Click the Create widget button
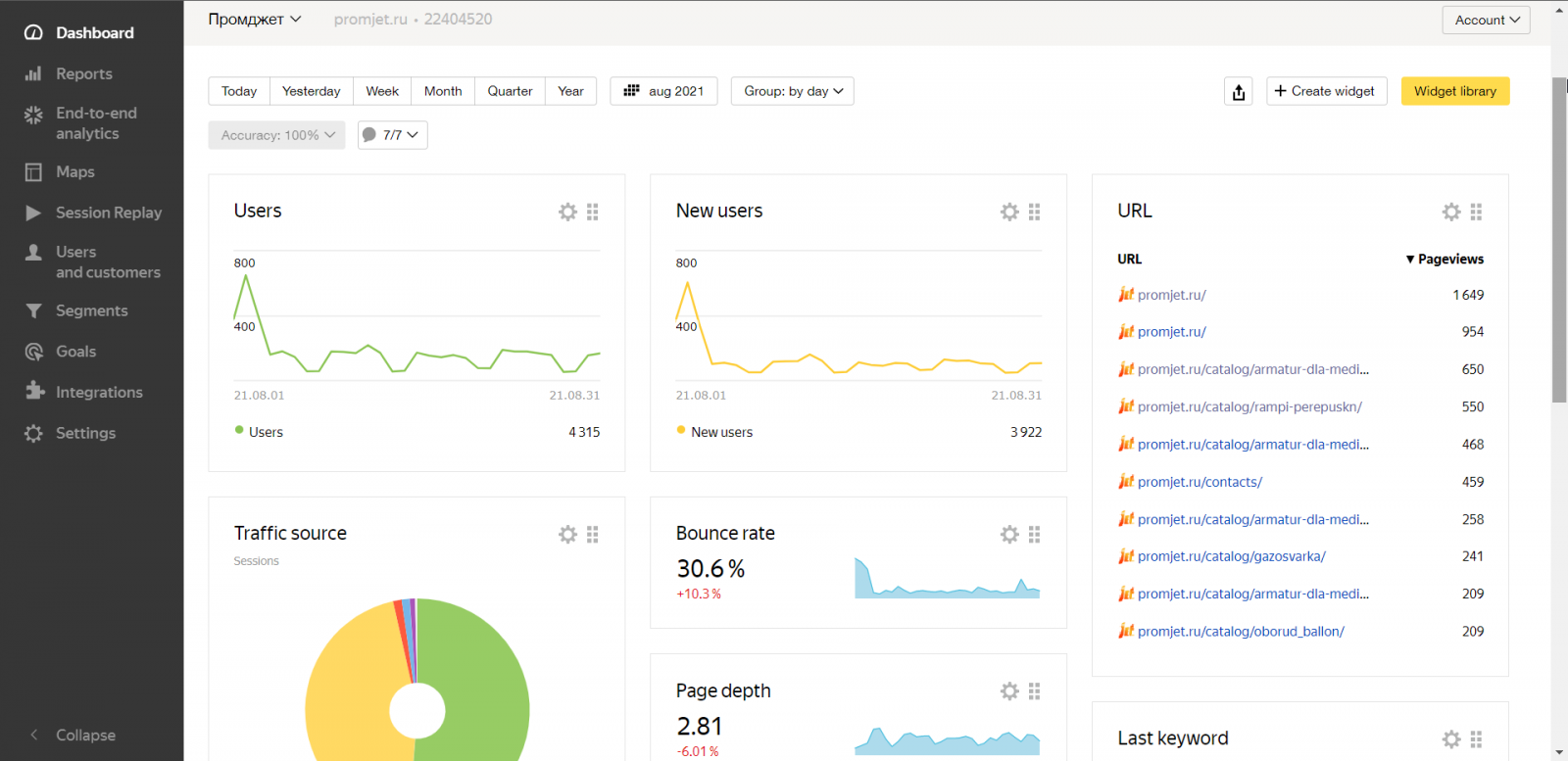 click(x=1326, y=91)
